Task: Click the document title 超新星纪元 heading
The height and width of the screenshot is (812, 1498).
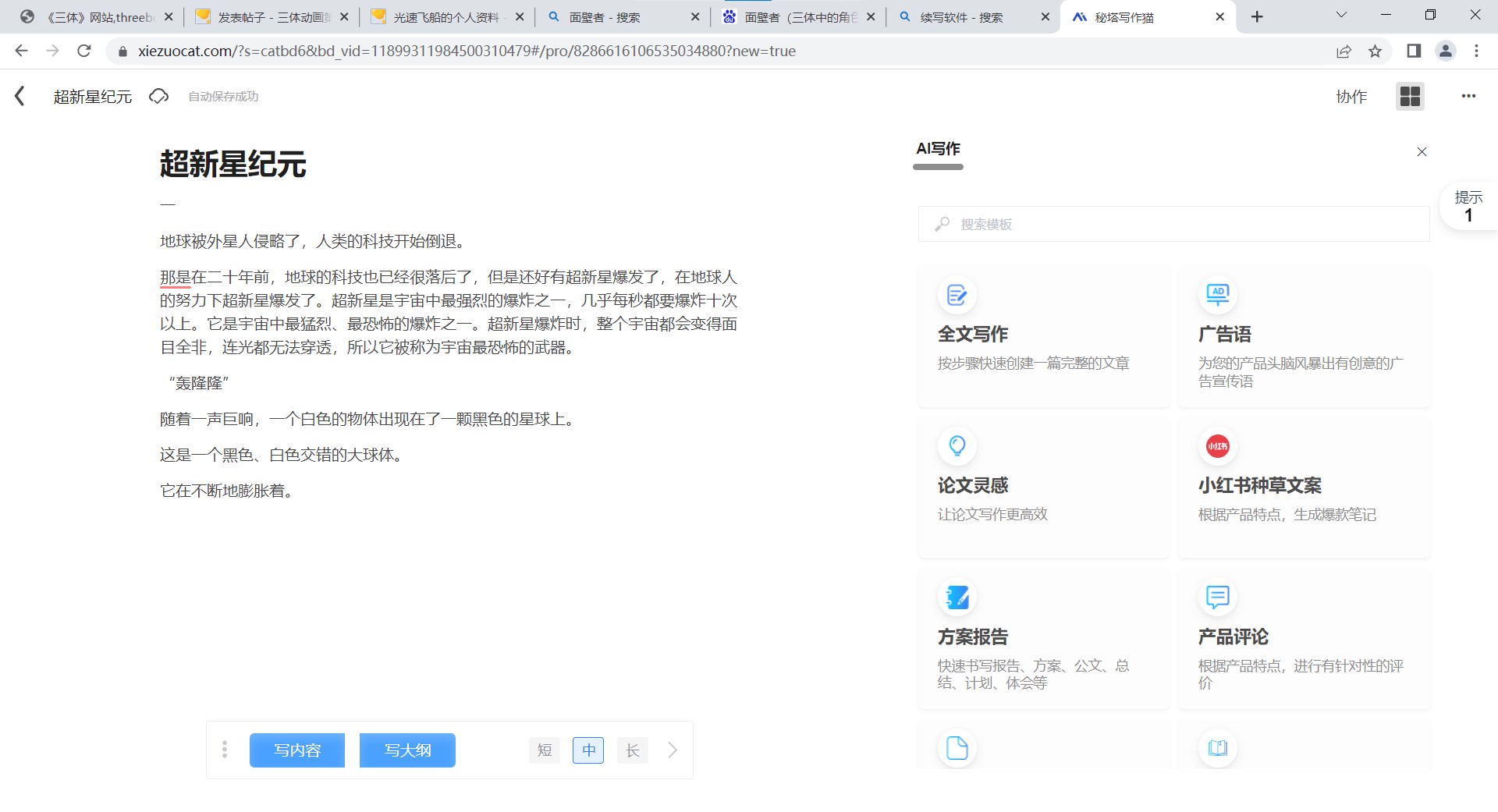Action: 233,165
